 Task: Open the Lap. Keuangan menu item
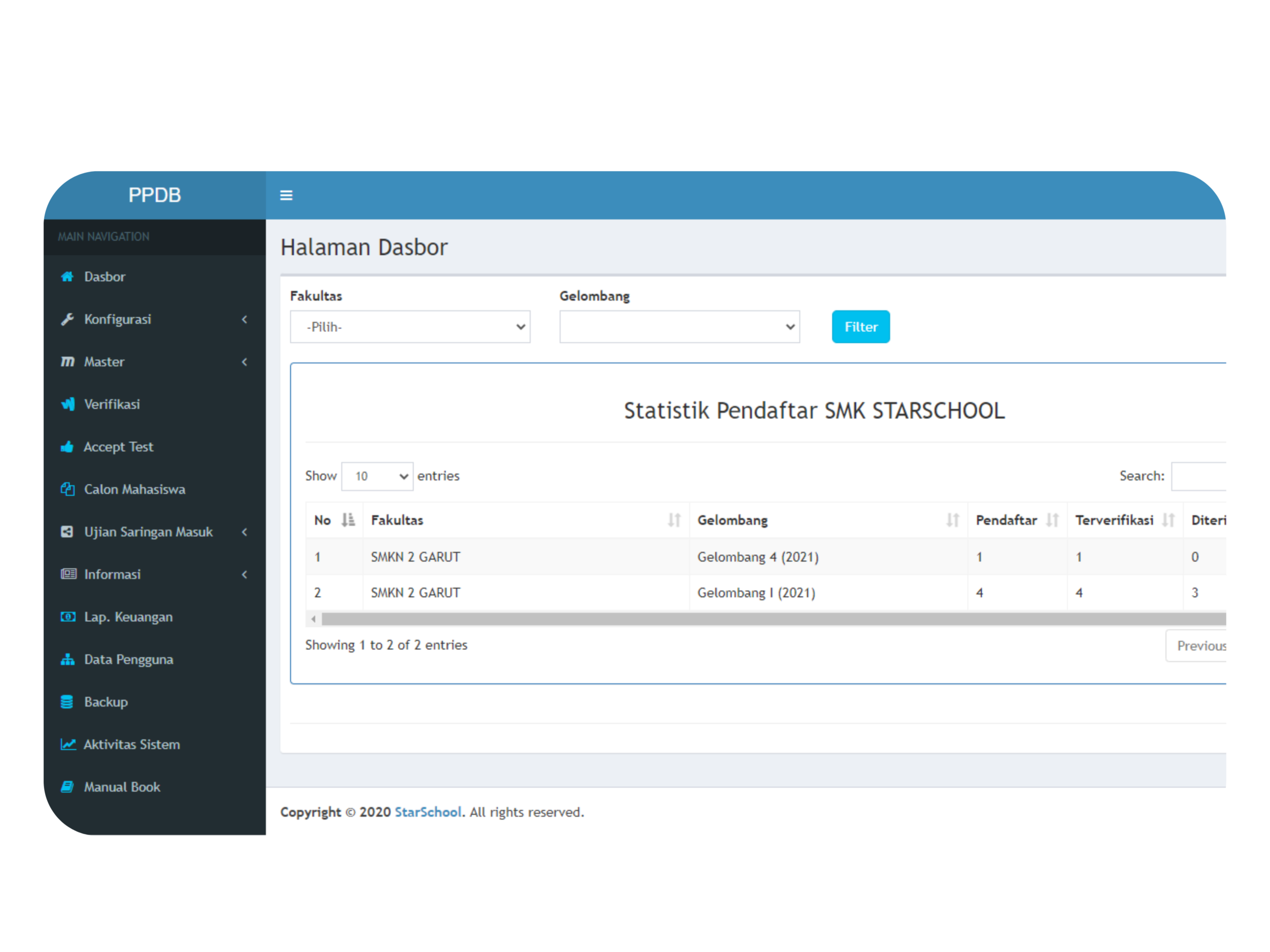pos(128,617)
